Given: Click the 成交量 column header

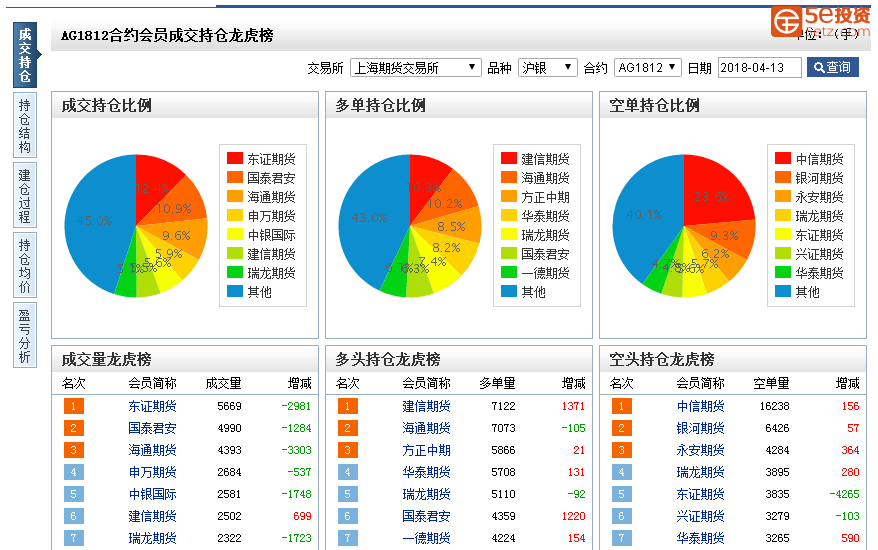Looking at the screenshot, I should pos(223,384).
